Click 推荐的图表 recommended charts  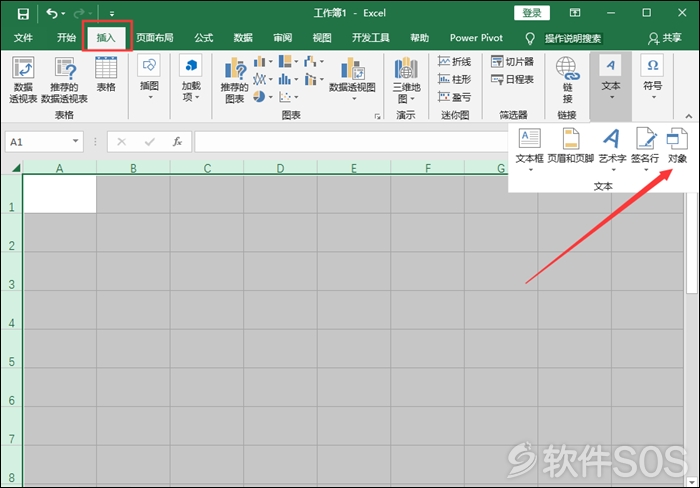(234, 81)
